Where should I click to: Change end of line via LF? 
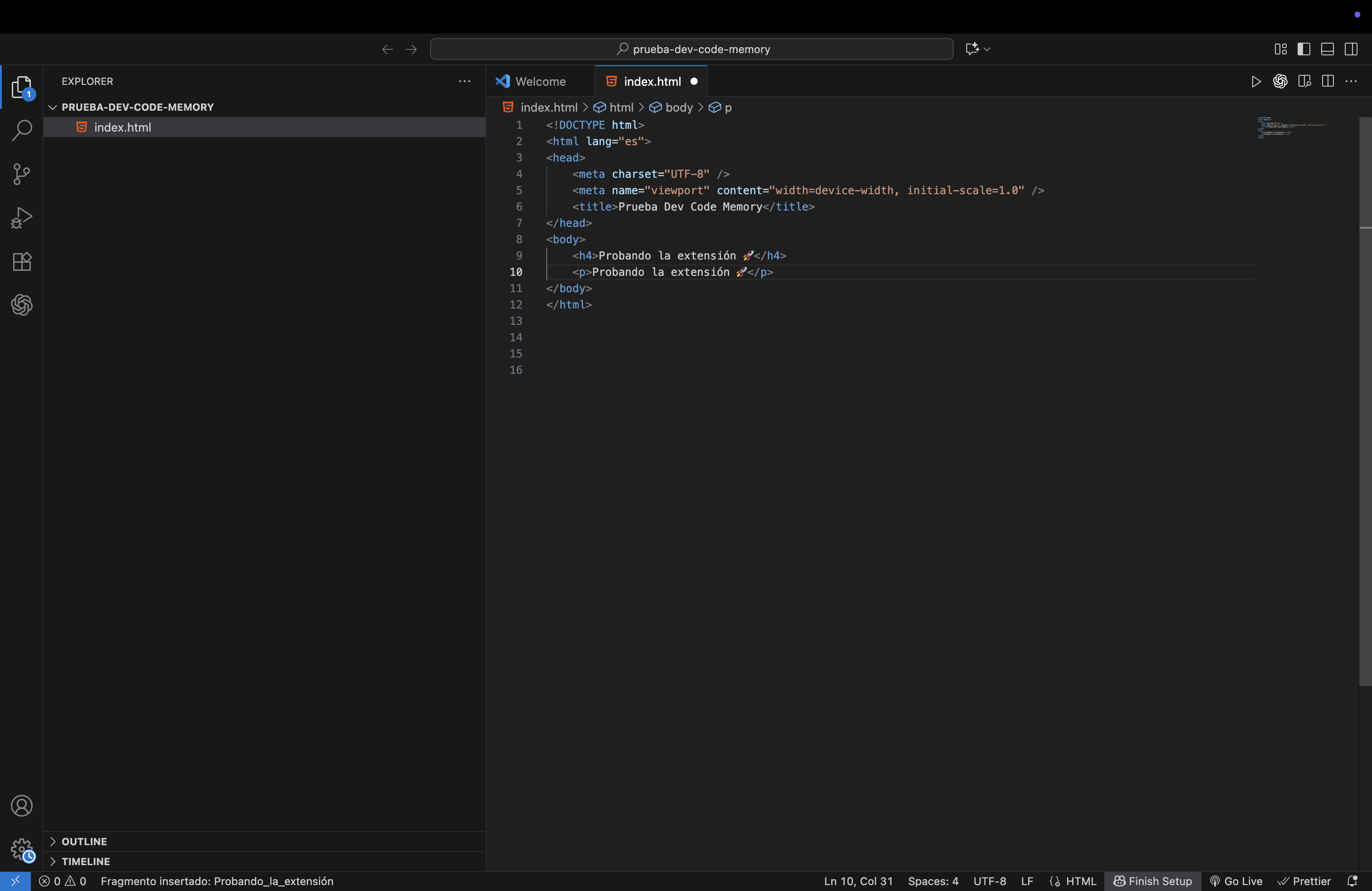pyautogui.click(x=1027, y=881)
